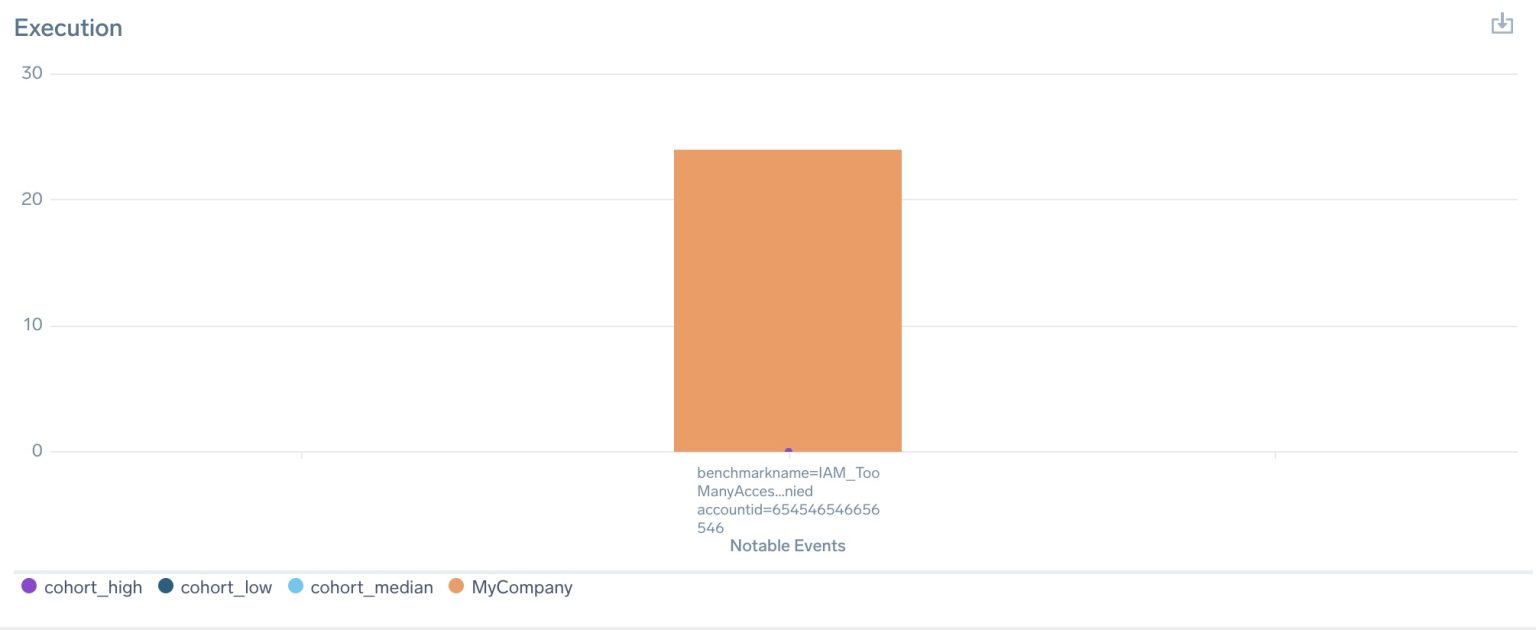Click the dark blue cohort_low legend dot

(x=166, y=586)
